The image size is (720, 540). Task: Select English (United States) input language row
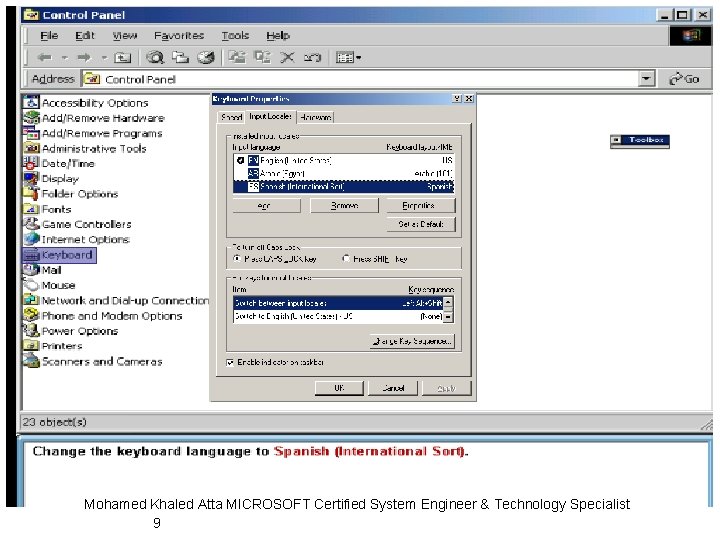343,160
